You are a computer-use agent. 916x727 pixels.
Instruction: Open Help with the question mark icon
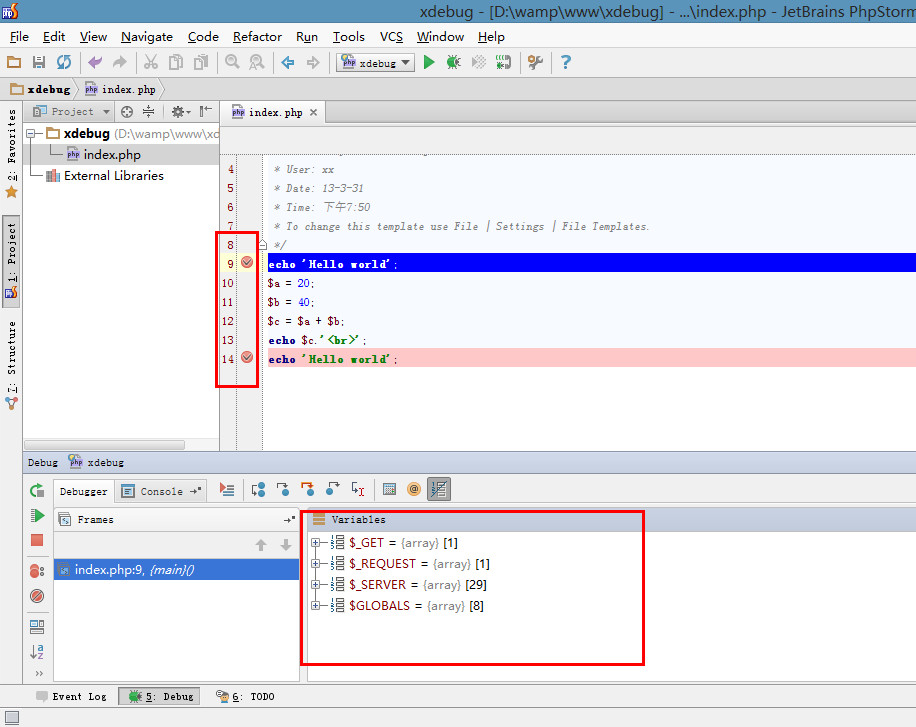565,62
